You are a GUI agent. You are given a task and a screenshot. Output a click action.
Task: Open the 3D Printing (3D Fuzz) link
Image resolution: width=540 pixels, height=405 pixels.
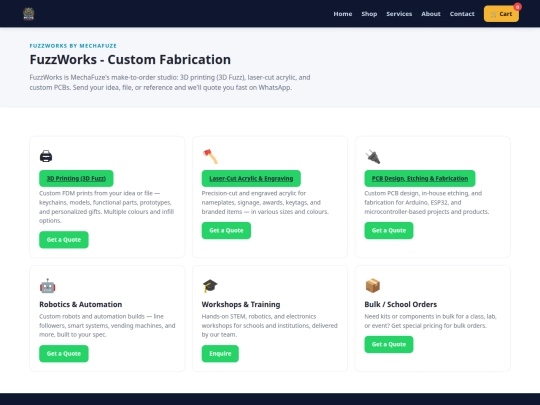click(x=76, y=178)
